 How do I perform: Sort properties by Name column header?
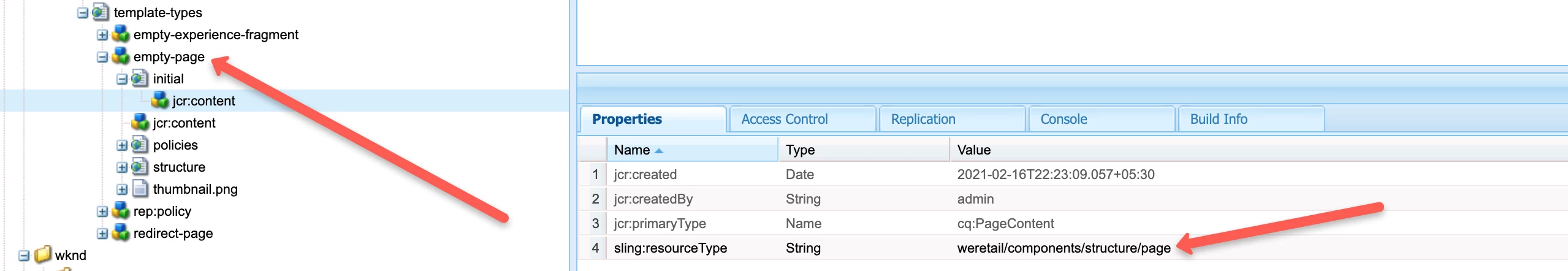coord(631,150)
